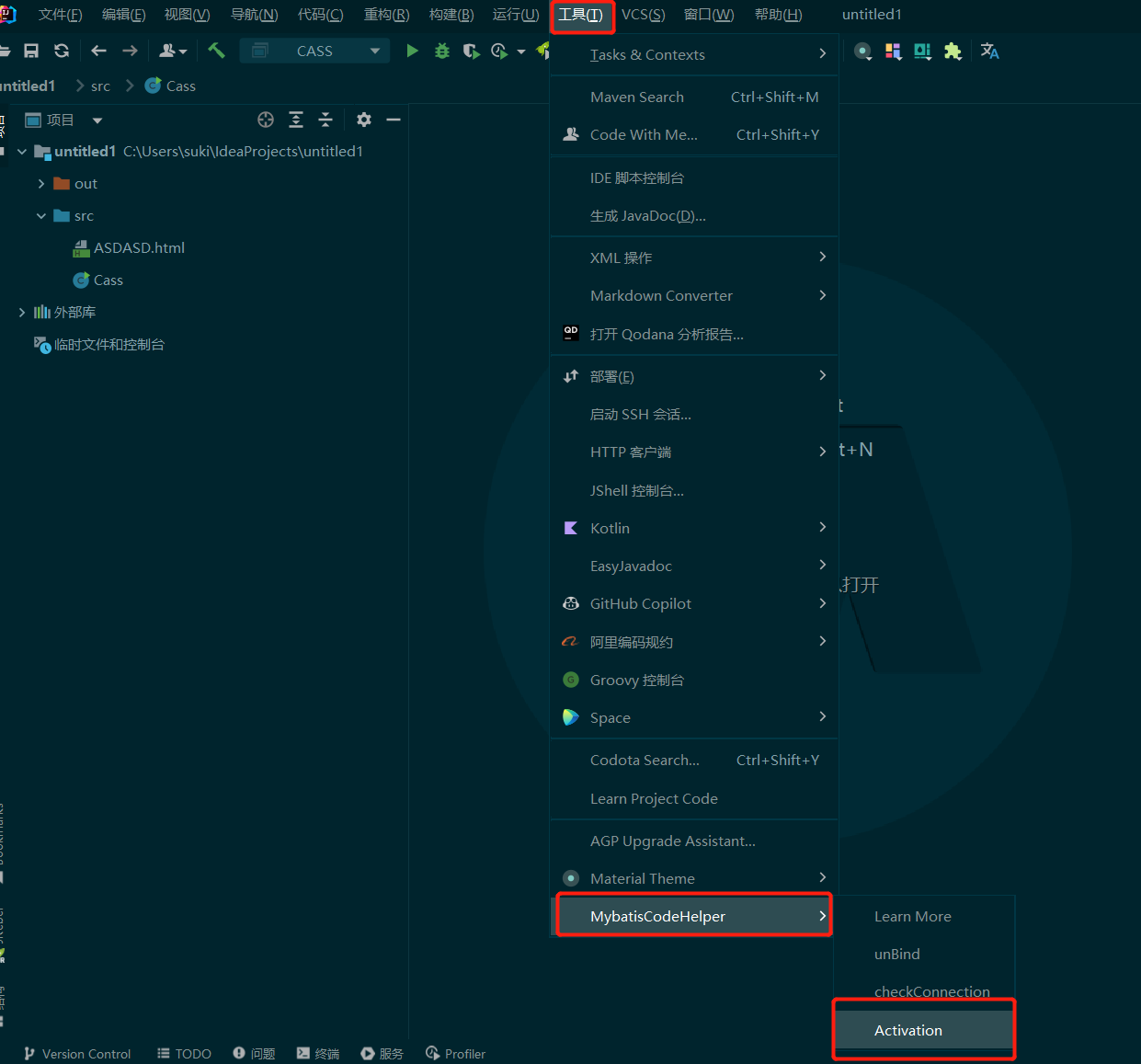Open the 问题 (Problems) tool window
Viewport: 1141px width, 1064px height.
tap(254, 1054)
